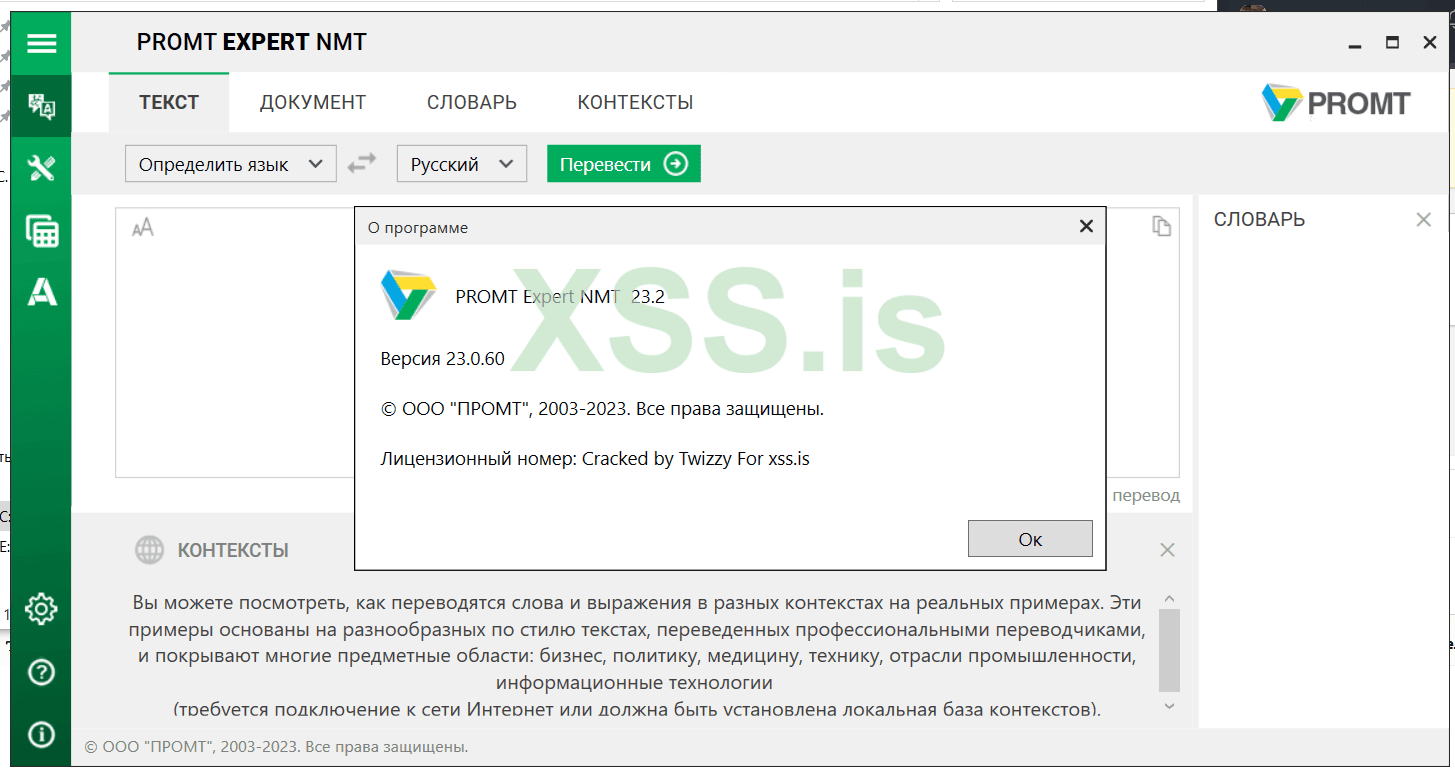Switch to the СЛОВАРЬ tab
Screen dimensions: 1455x773
point(472,102)
